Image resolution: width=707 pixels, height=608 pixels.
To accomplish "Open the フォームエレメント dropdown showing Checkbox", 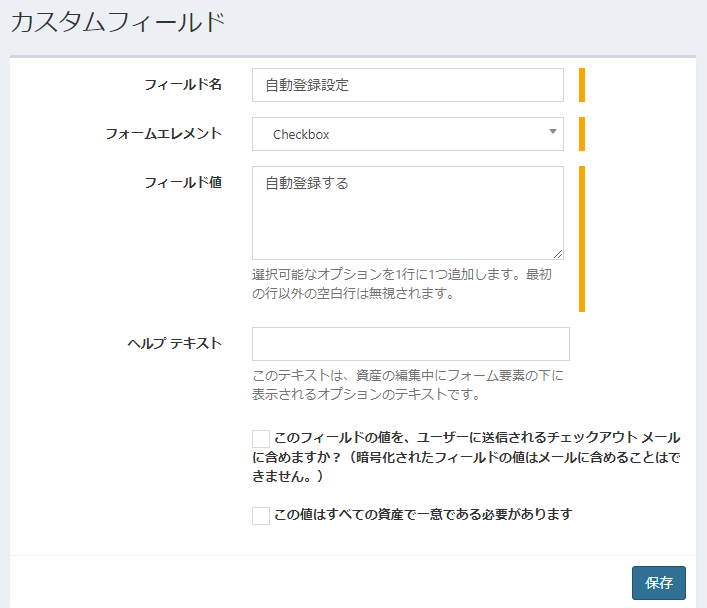I will [x=400, y=134].
